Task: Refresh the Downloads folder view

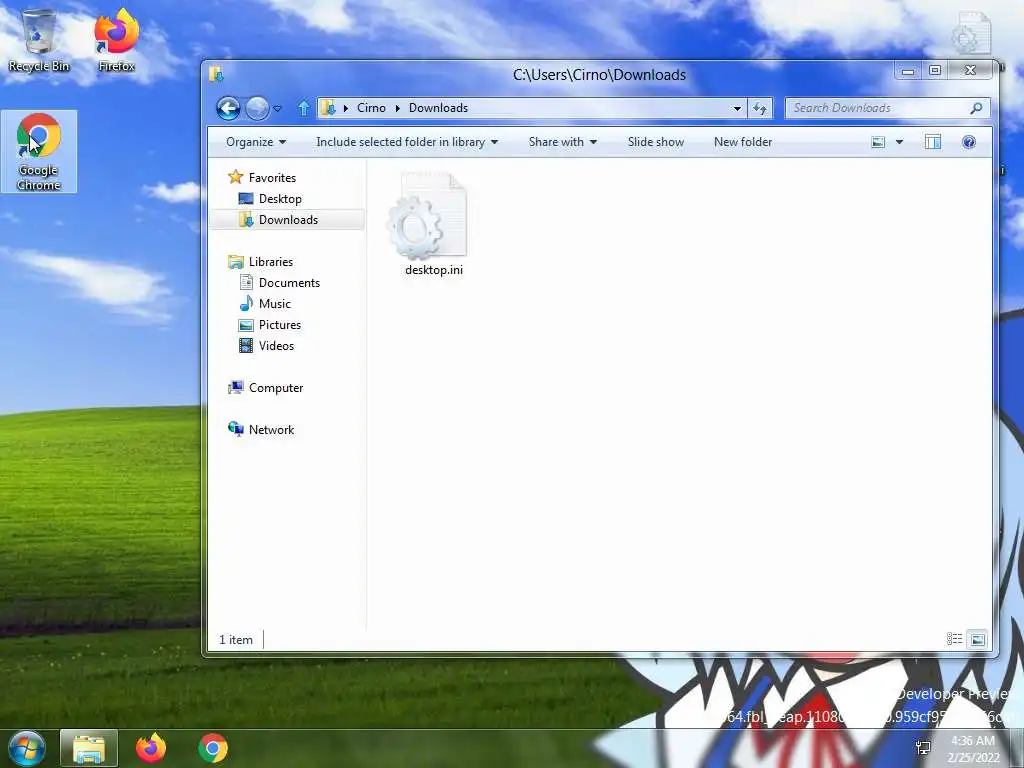Action: pos(760,108)
